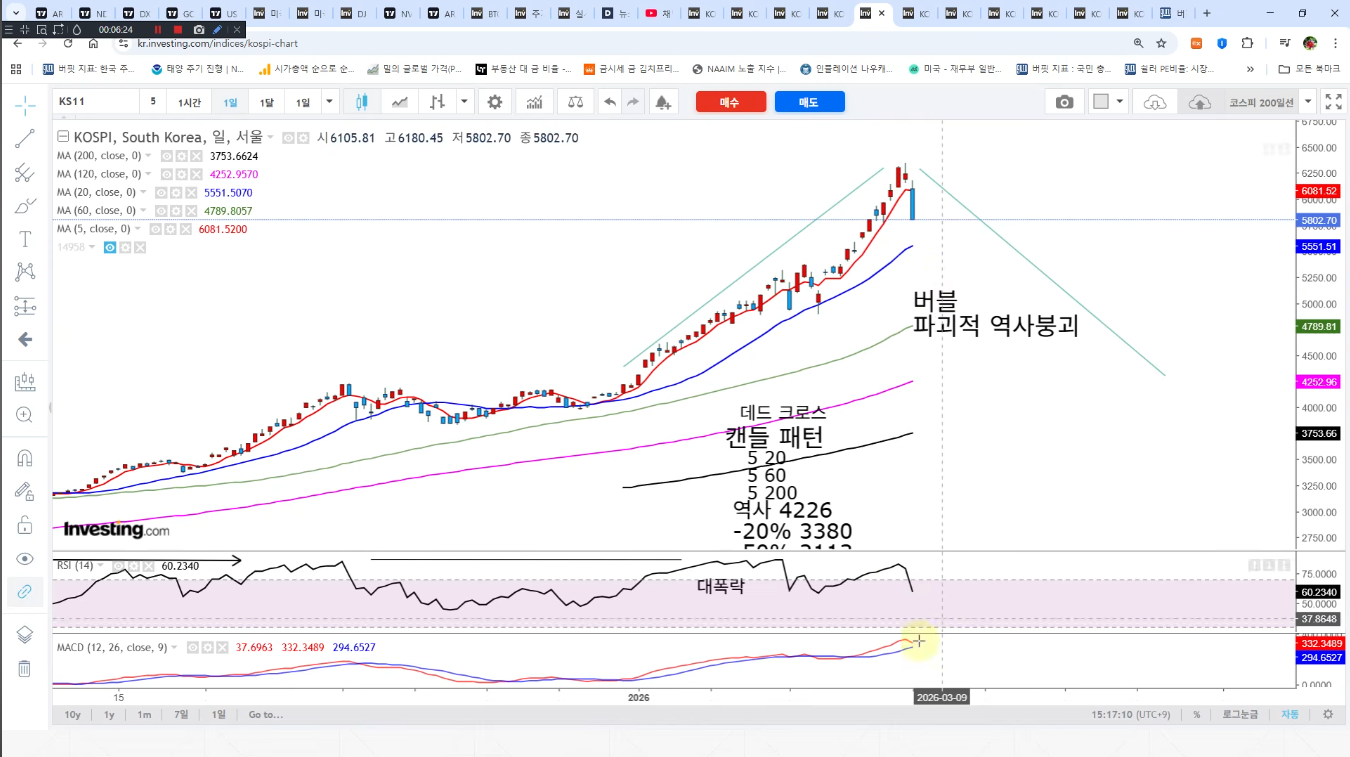Click the blue 매도 sell button

pos(809,102)
